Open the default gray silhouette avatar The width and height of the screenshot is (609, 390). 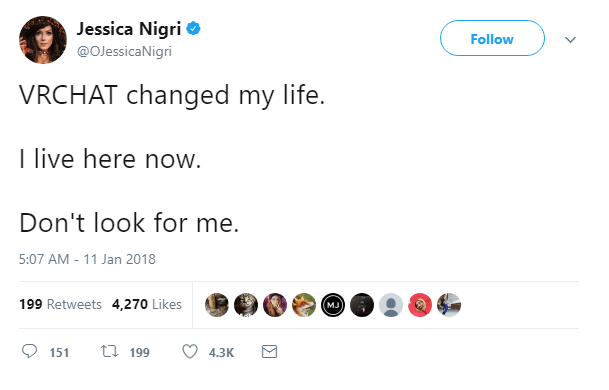(391, 305)
